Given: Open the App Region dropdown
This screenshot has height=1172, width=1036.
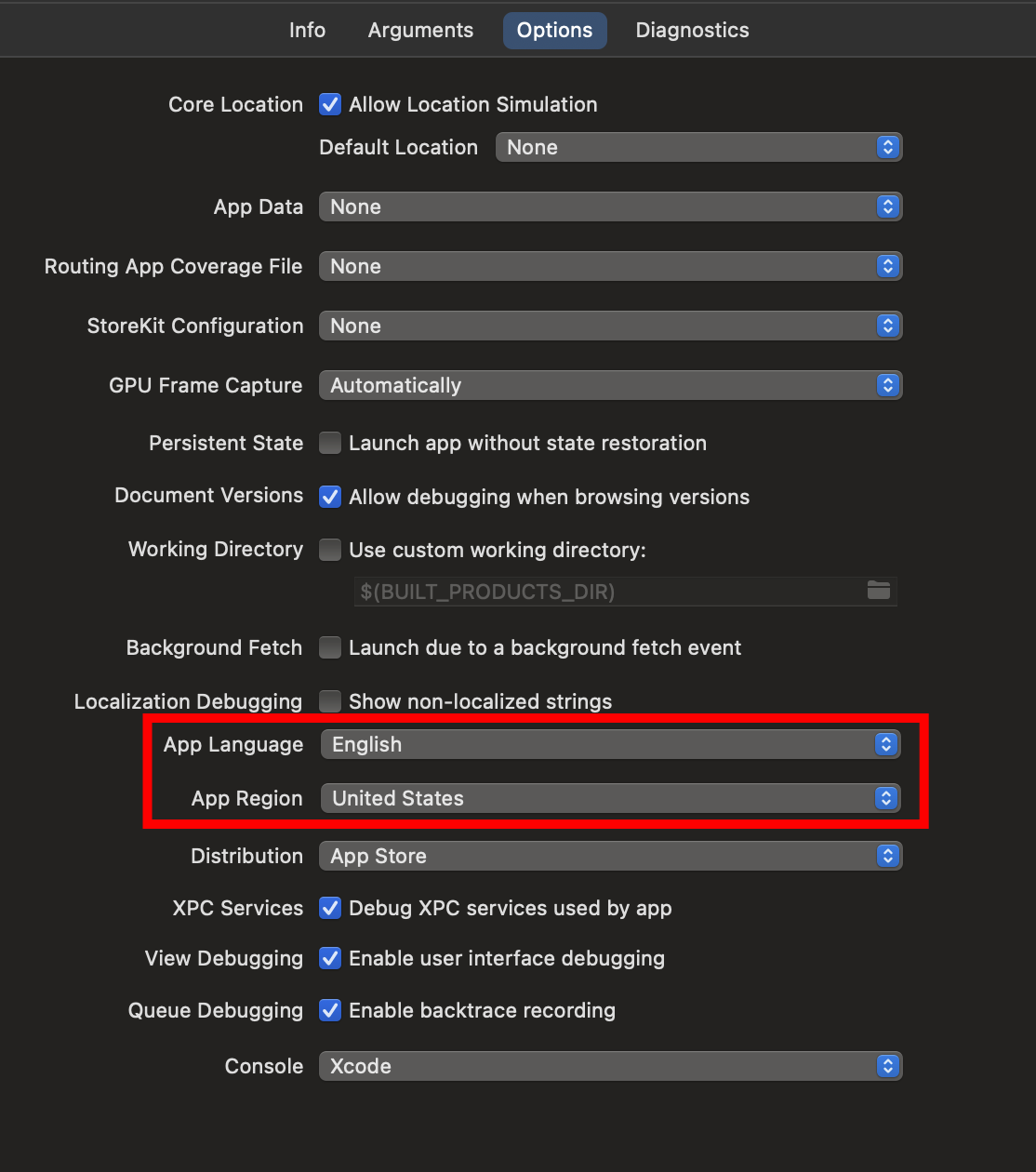Looking at the screenshot, I should (x=610, y=798).
